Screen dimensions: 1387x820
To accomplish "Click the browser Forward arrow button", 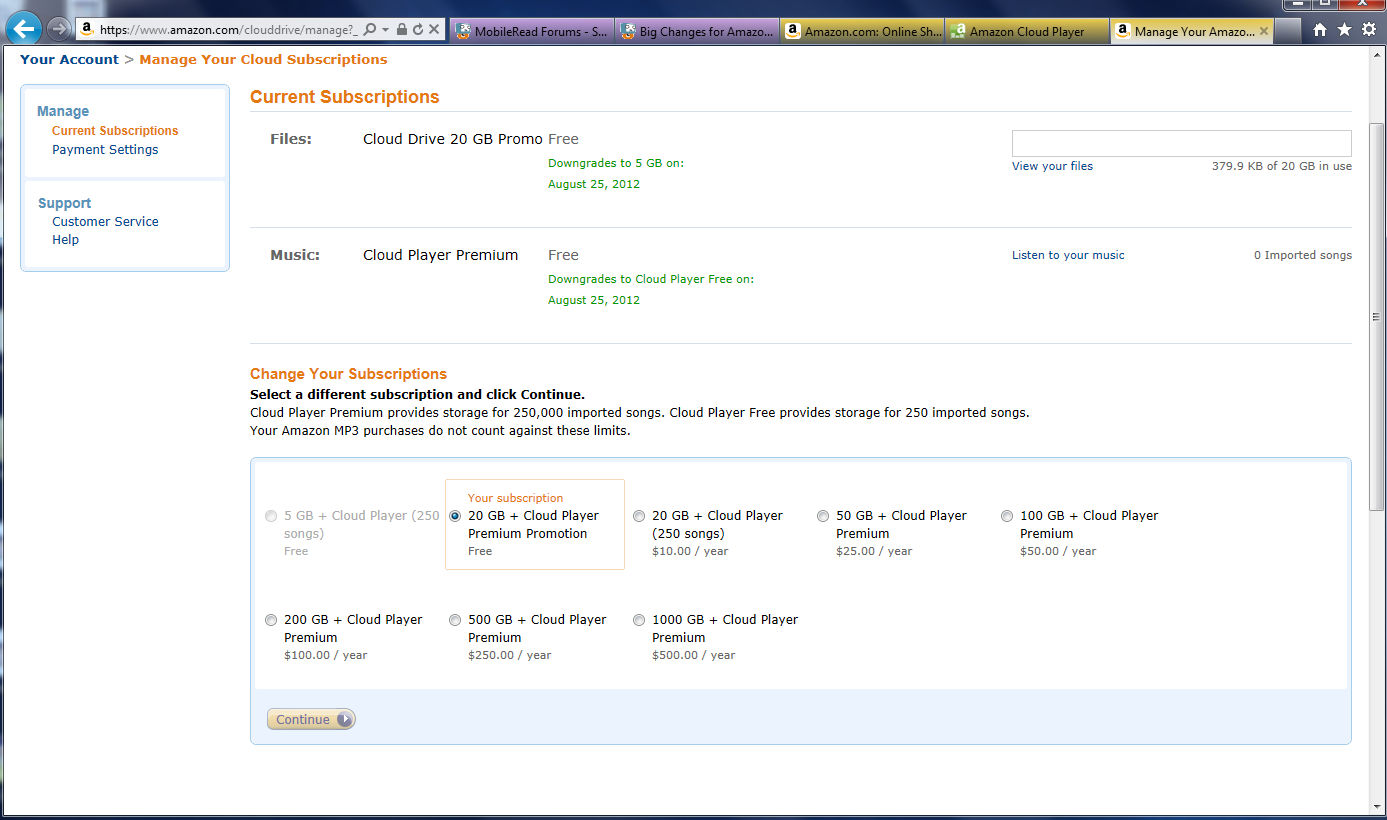I will [x=58, y=29].
